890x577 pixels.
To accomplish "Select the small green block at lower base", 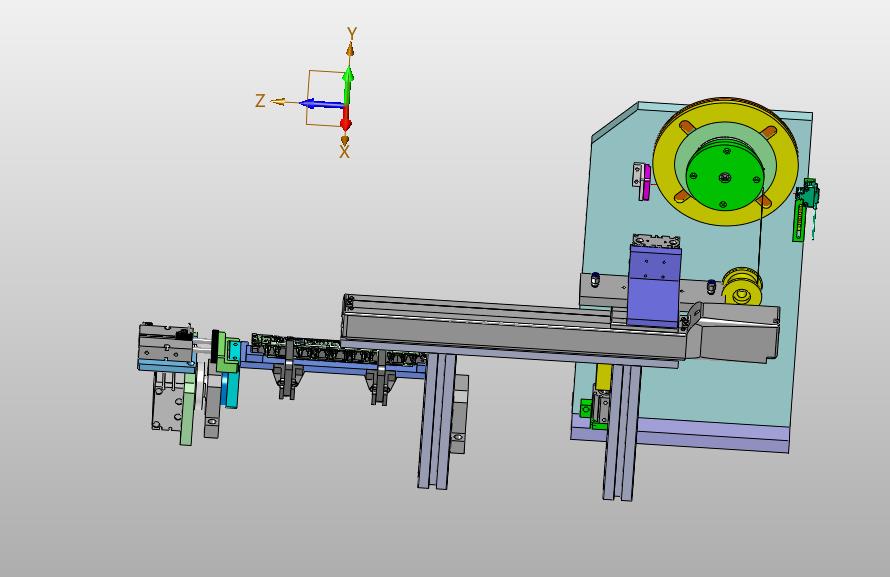I will pos(586,408).
